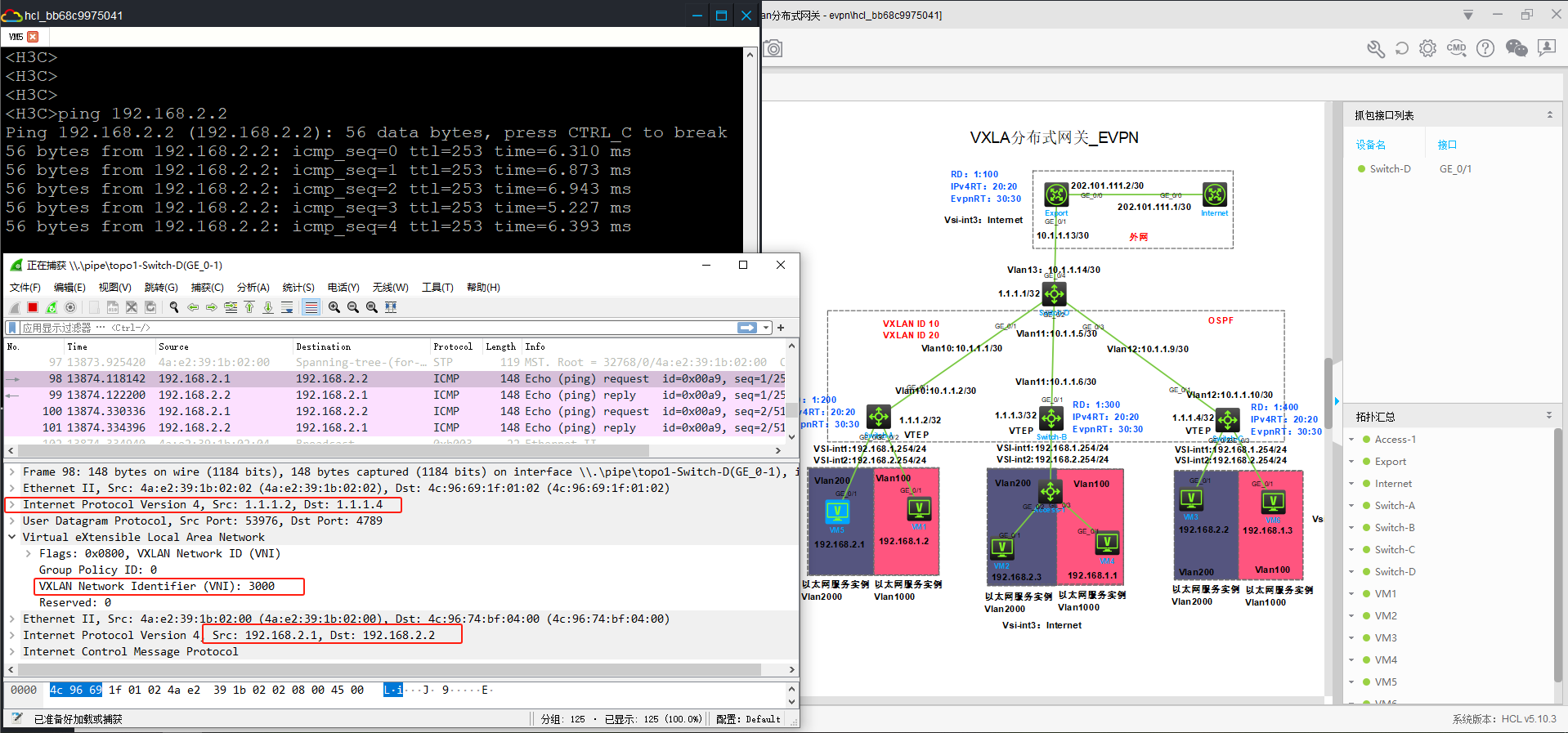1568x733 pixels.
Task: Go forward to the next packet arrow
Action: (x=212, y=307)
